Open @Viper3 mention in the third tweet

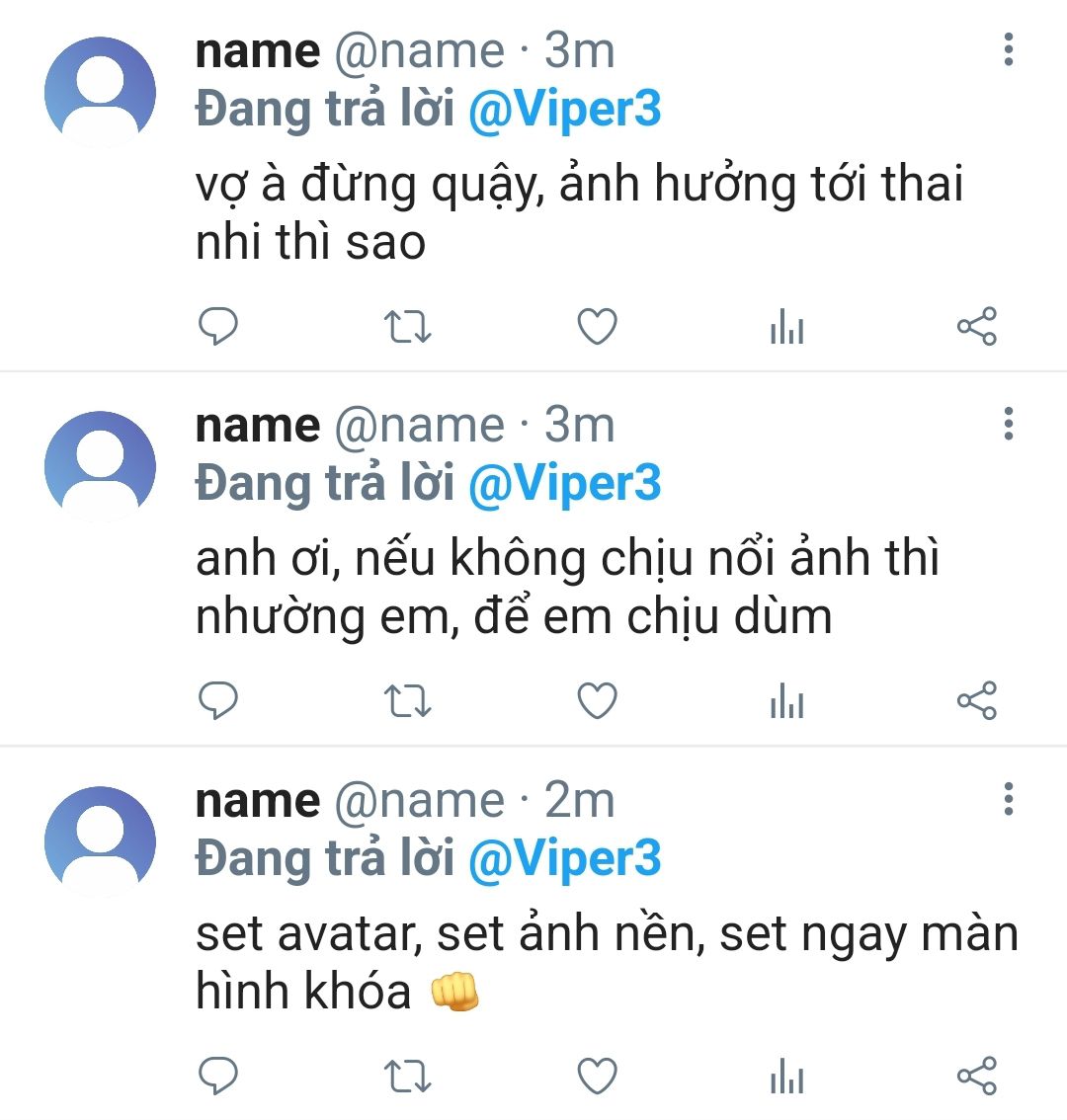pos(563,858)
